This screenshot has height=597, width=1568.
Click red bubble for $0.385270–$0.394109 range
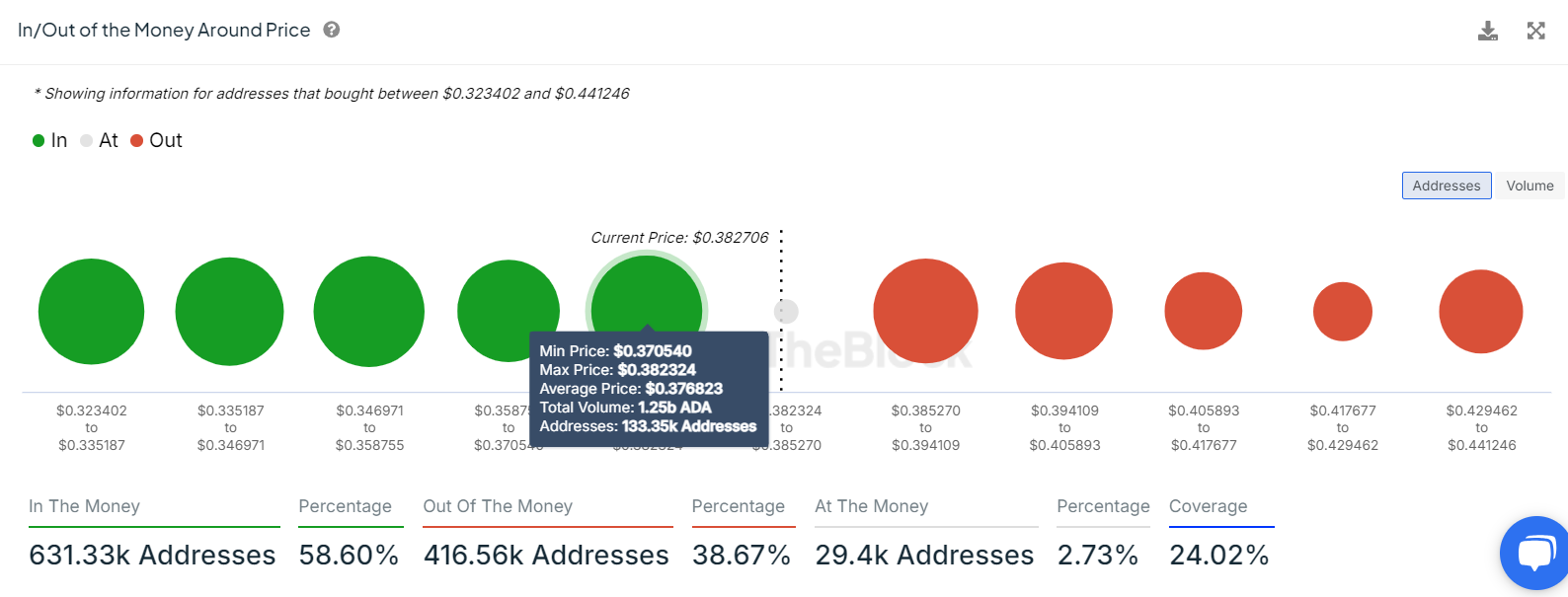pyautogui.click(x=925, y=312)
